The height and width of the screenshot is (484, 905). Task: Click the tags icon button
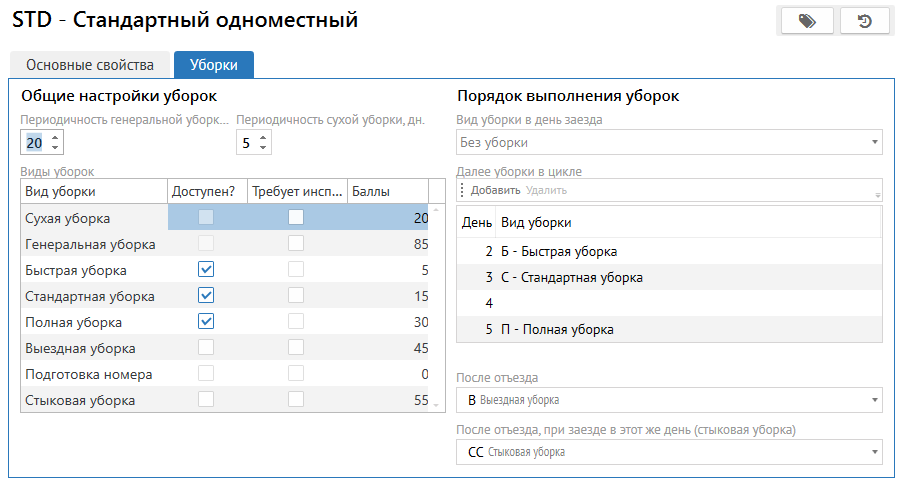[807, 21]
